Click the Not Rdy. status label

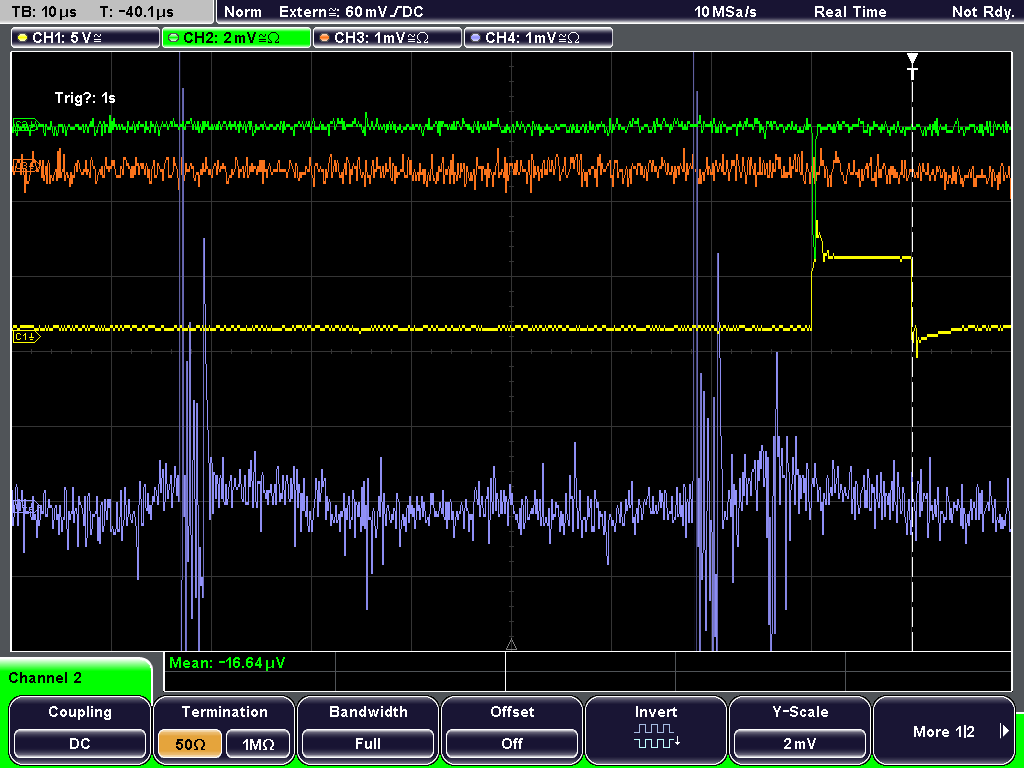(x=982, y=12)
